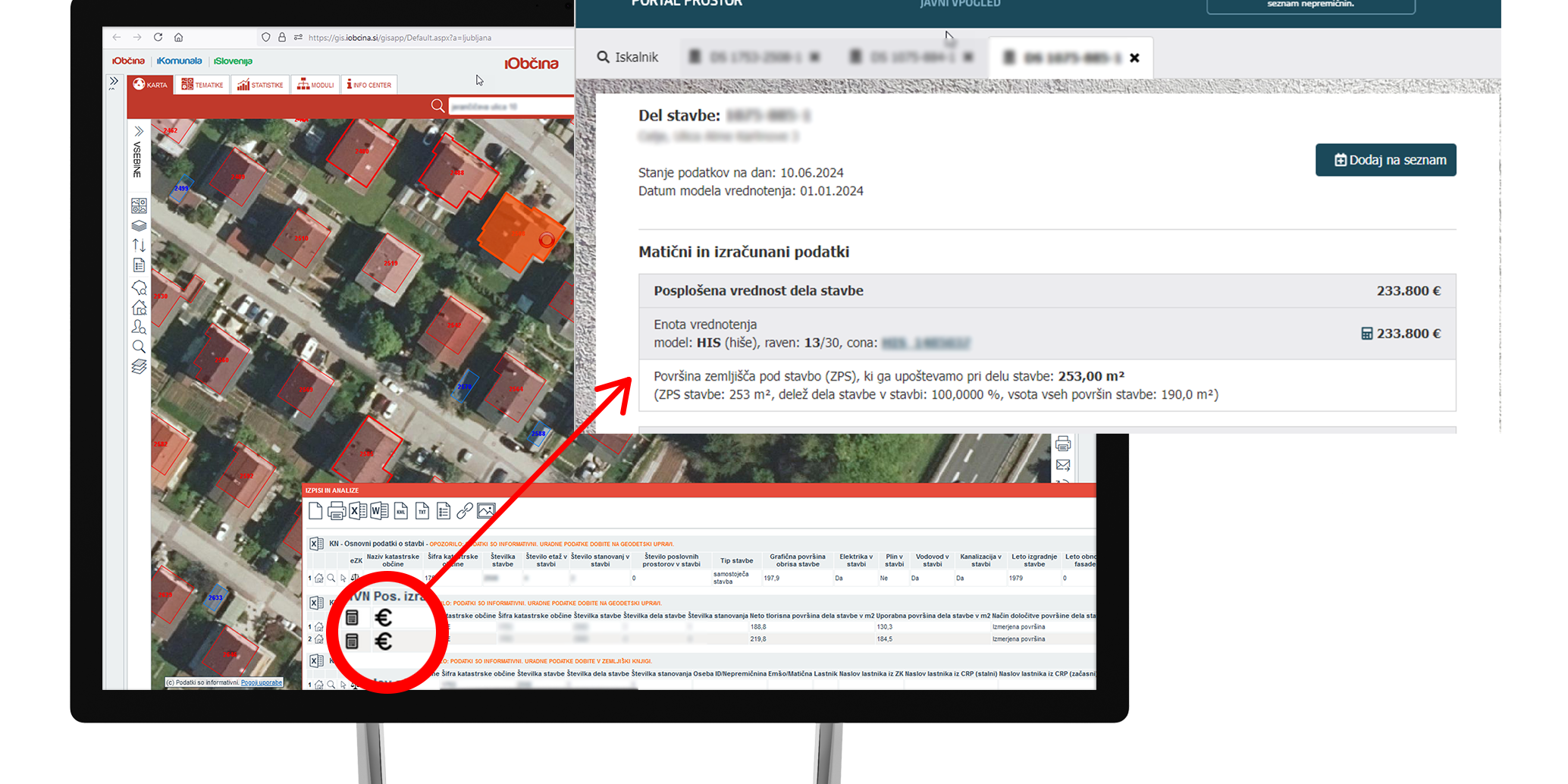Image resolution: width=1568 pixels, height=784 pixels.
Task: Click the magnifier tool in map sidebar
Action: point(139,347)
